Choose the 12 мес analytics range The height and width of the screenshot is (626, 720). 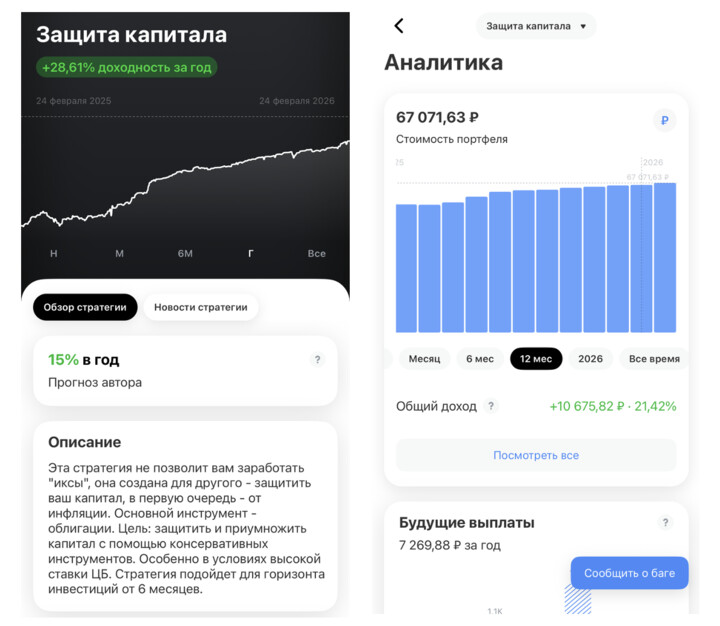[536, 359]
